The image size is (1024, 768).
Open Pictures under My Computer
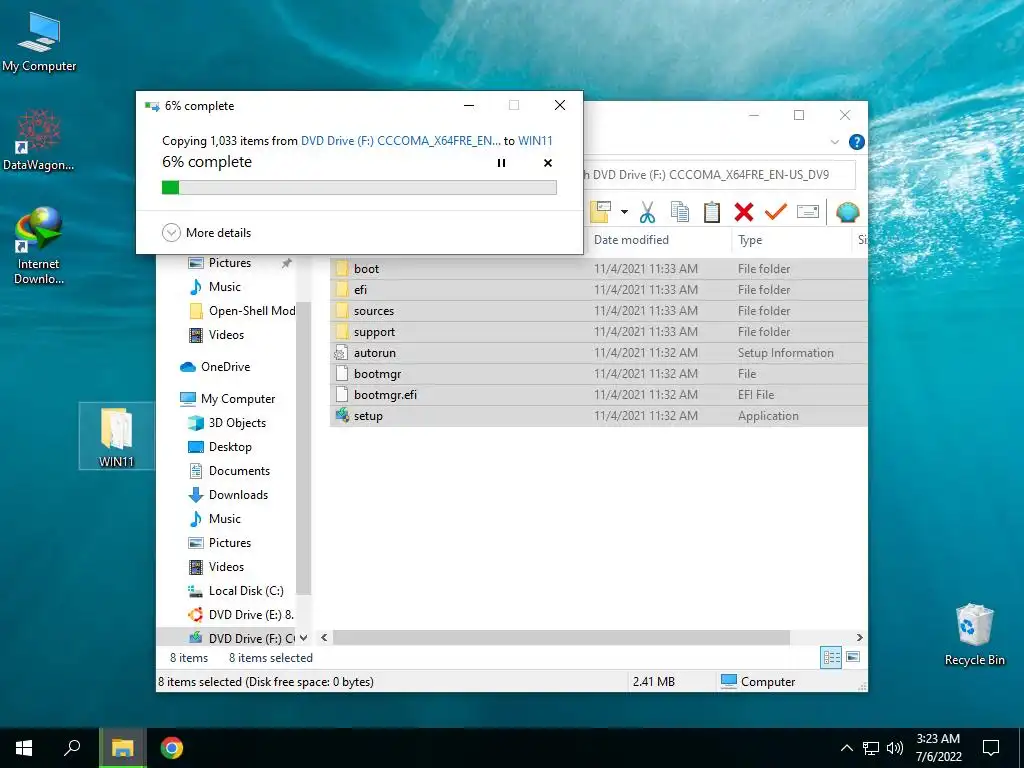(x=219, y=543)
